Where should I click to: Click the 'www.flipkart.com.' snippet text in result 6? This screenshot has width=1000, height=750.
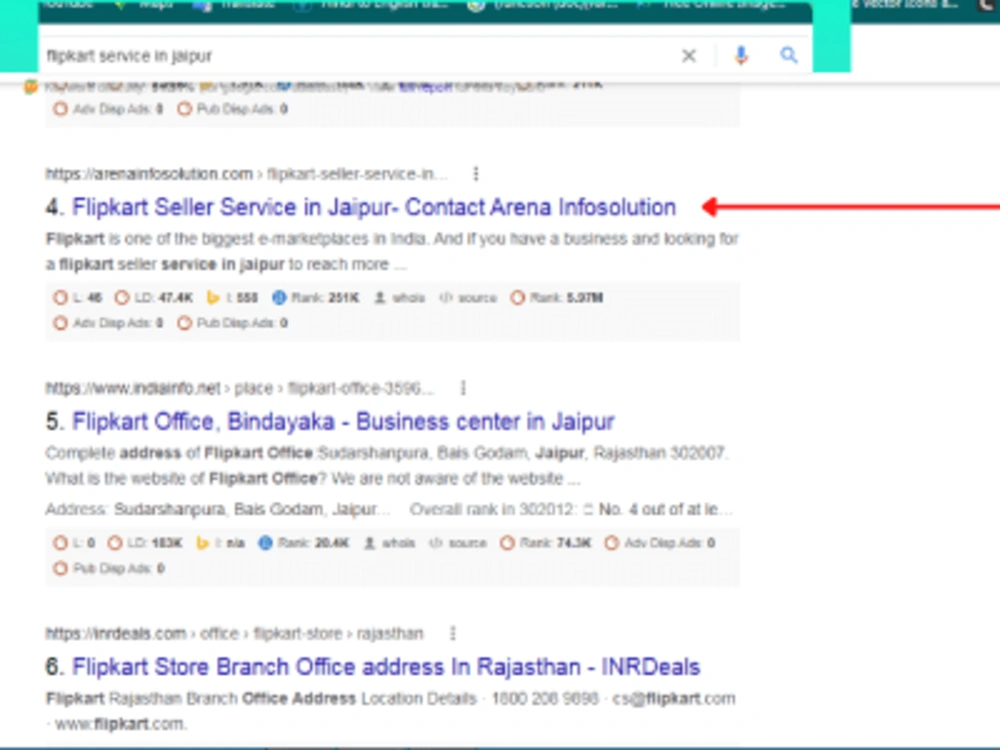(x=121, y=724)
